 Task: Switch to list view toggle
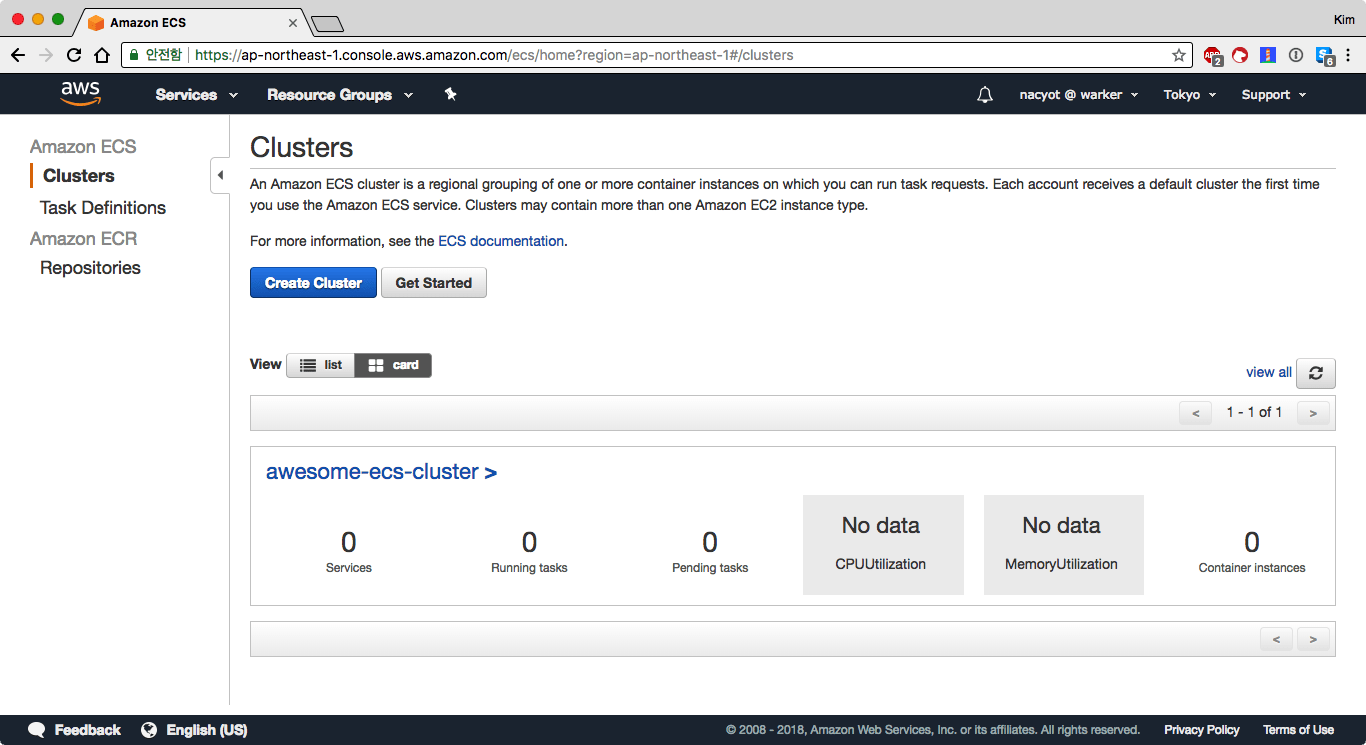[x=321, y=365]
